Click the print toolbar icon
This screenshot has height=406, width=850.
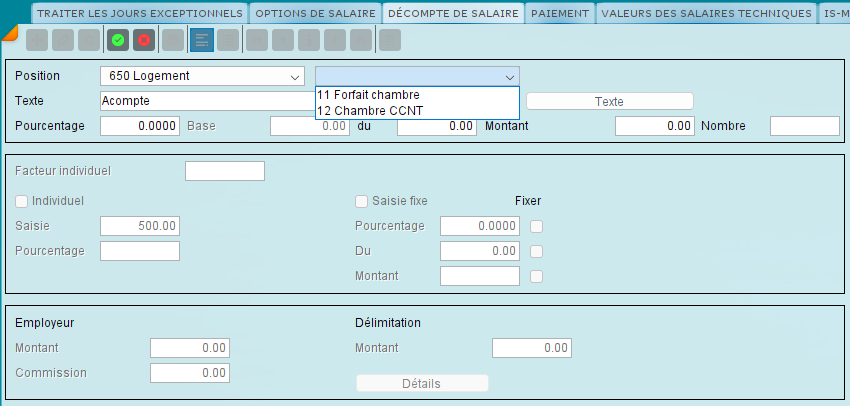173,40
